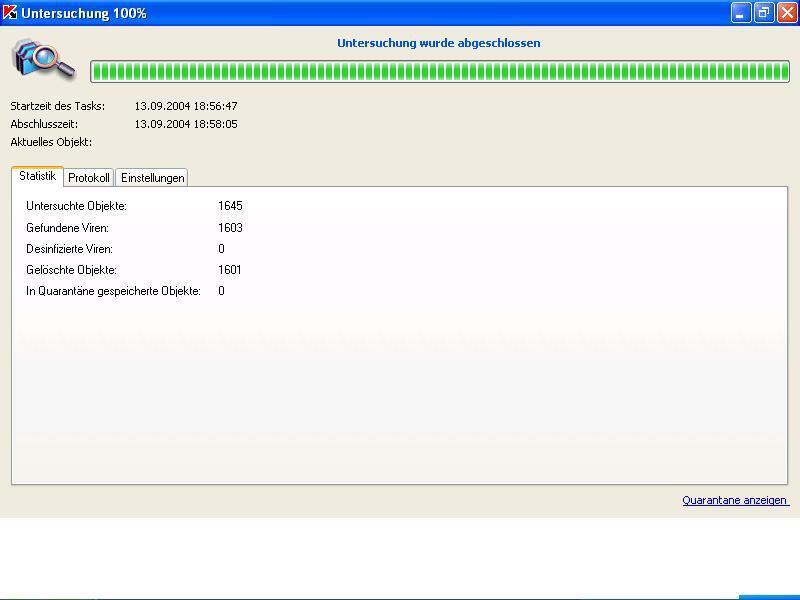Select the Gelöschte Objekte count 1601
Image resolution: width=800 pixels, height=600 pixels.
click(x=230, y=270)
